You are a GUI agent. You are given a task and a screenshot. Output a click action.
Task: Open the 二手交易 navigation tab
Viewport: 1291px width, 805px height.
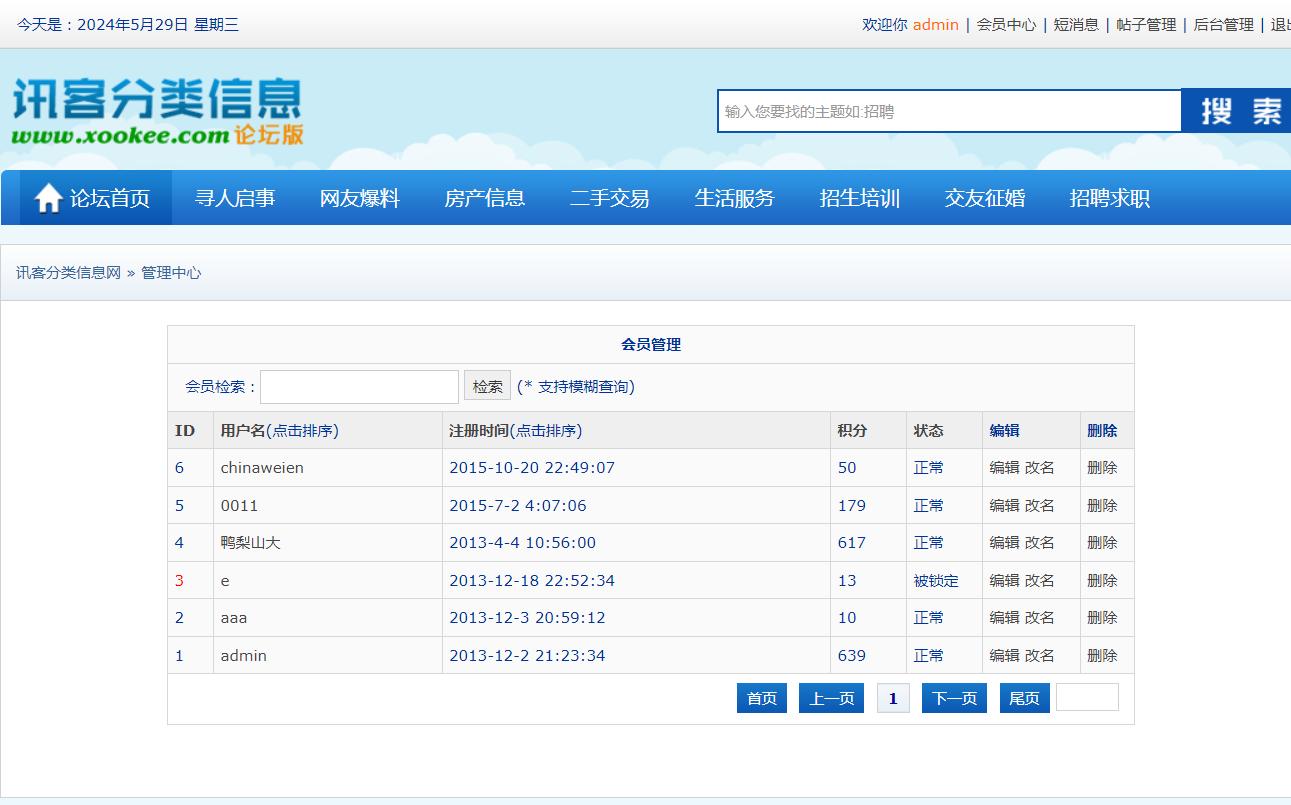[610, 198]
